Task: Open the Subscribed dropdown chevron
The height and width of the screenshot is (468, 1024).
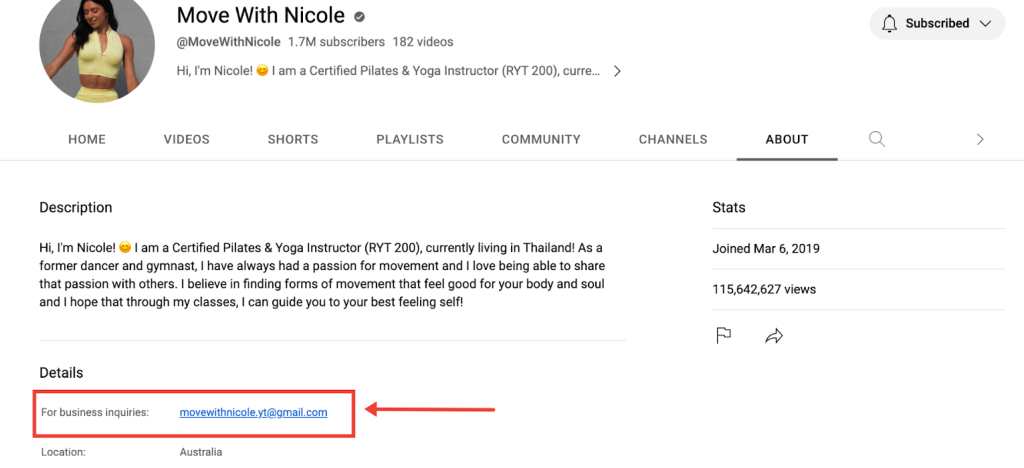Action: pyautogui.click(x=986, y=23)
